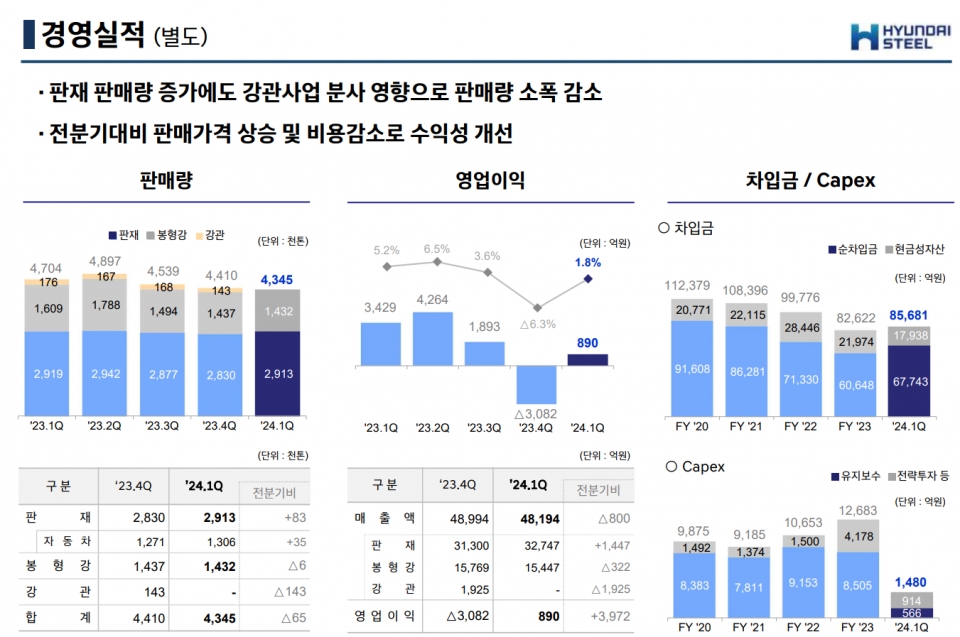The height and width of the screenshot is (637, 960).
Task: Select the 1.8% diamond data point
Action: (588, 279)
